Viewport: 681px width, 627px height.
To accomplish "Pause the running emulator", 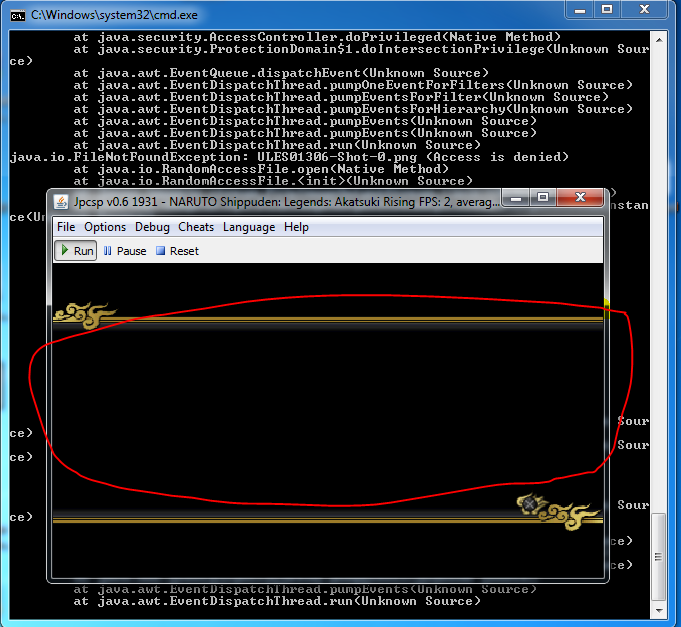I will [124, 251].
